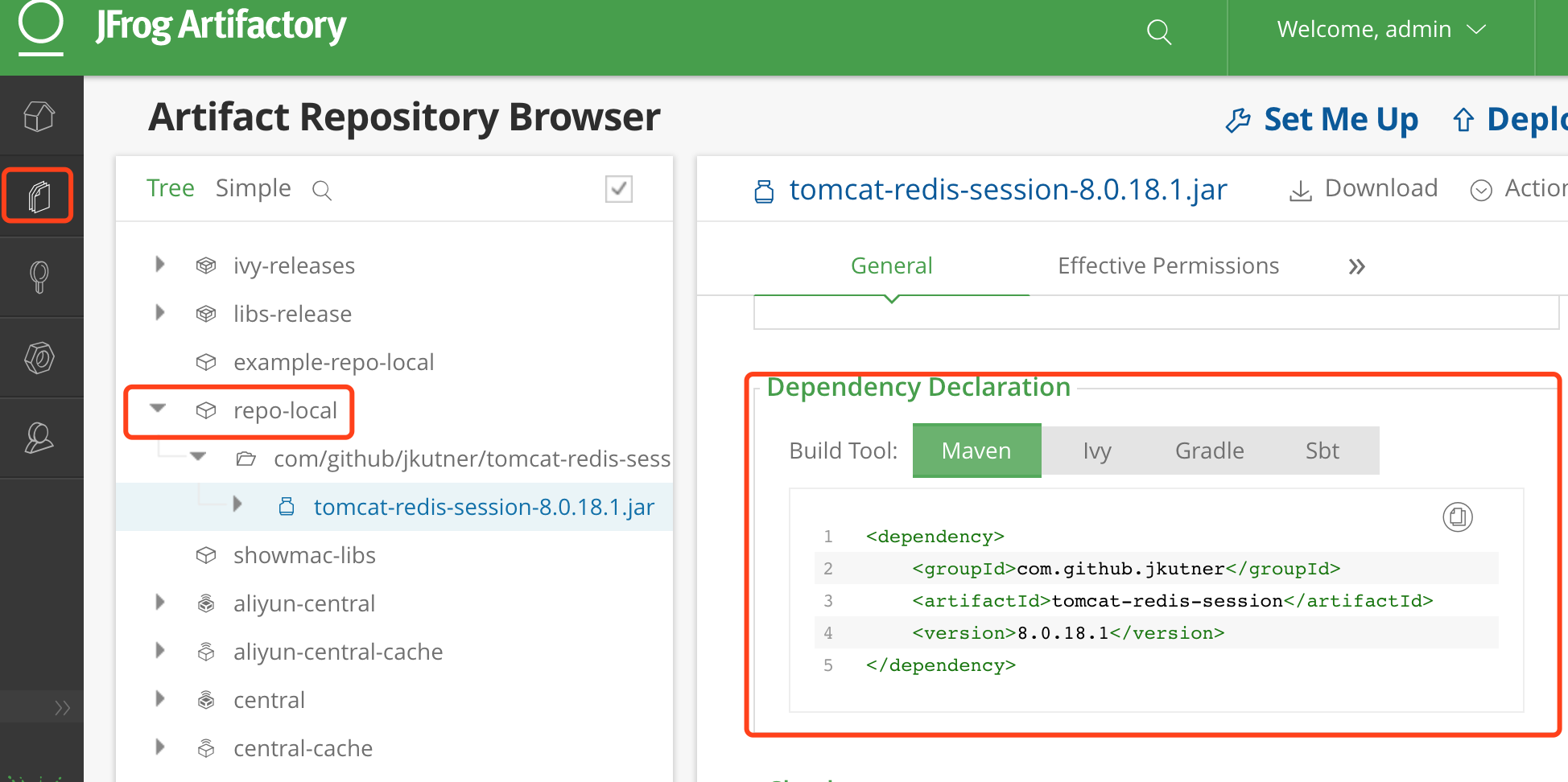
Task: Switch tree browser to Simple view
Action: point(253,188)
